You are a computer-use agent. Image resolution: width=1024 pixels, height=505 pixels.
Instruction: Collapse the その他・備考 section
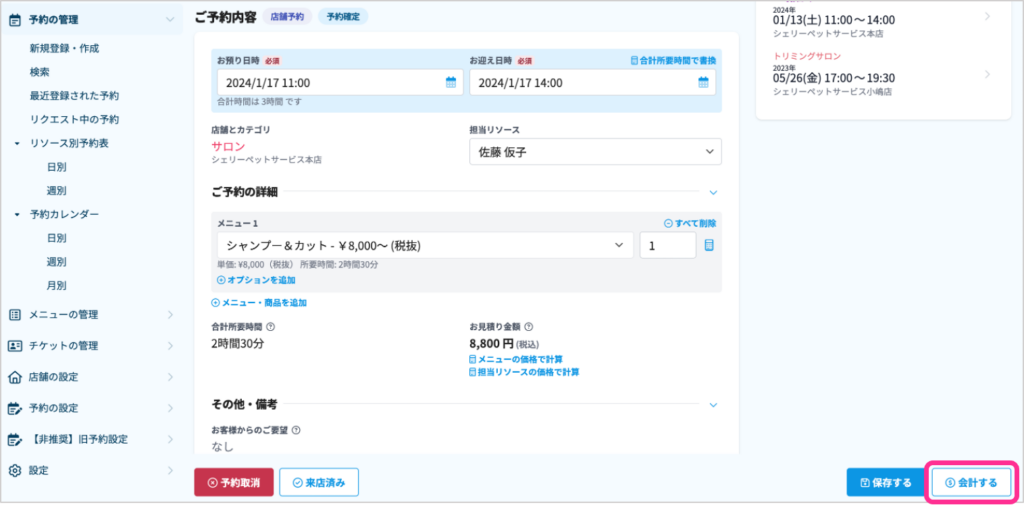click(713, 405)
